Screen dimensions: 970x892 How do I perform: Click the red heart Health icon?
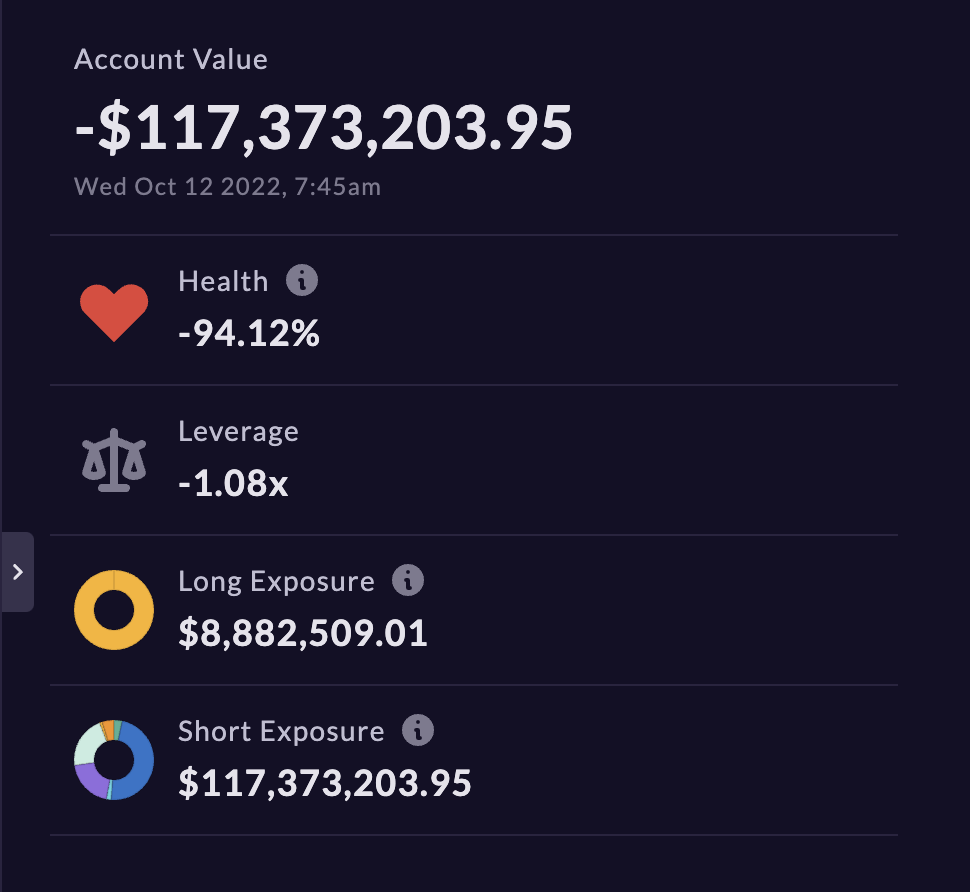click(x=114, y=312)
